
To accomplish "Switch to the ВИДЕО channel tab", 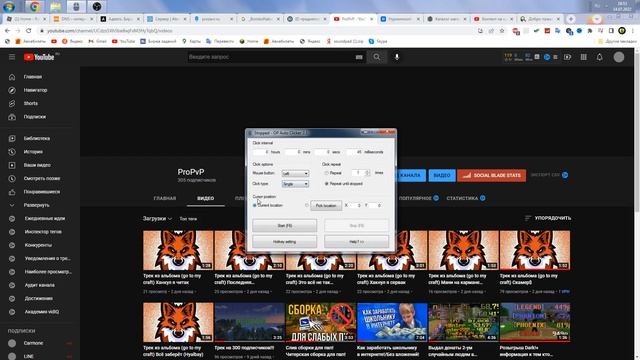I will 205,198.
